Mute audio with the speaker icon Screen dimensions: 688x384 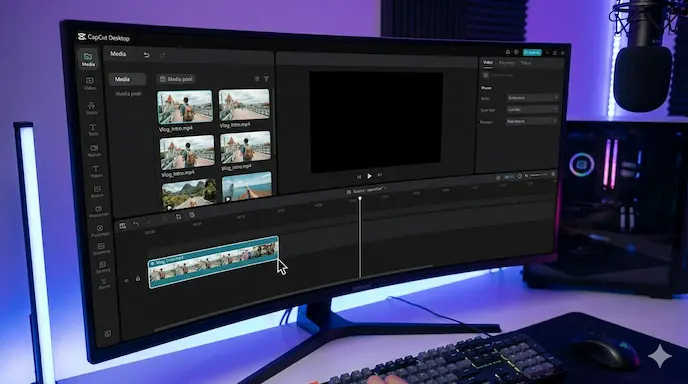(x=527, y=176)
